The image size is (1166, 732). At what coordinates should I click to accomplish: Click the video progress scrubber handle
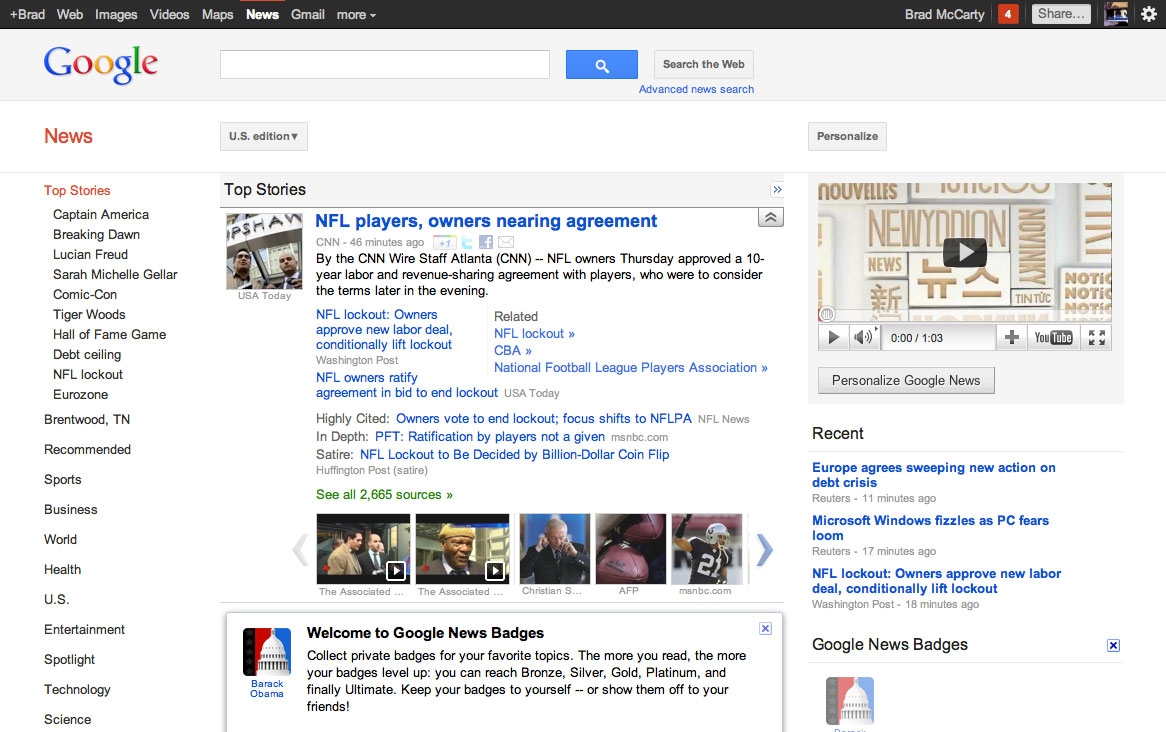(826, 314)
